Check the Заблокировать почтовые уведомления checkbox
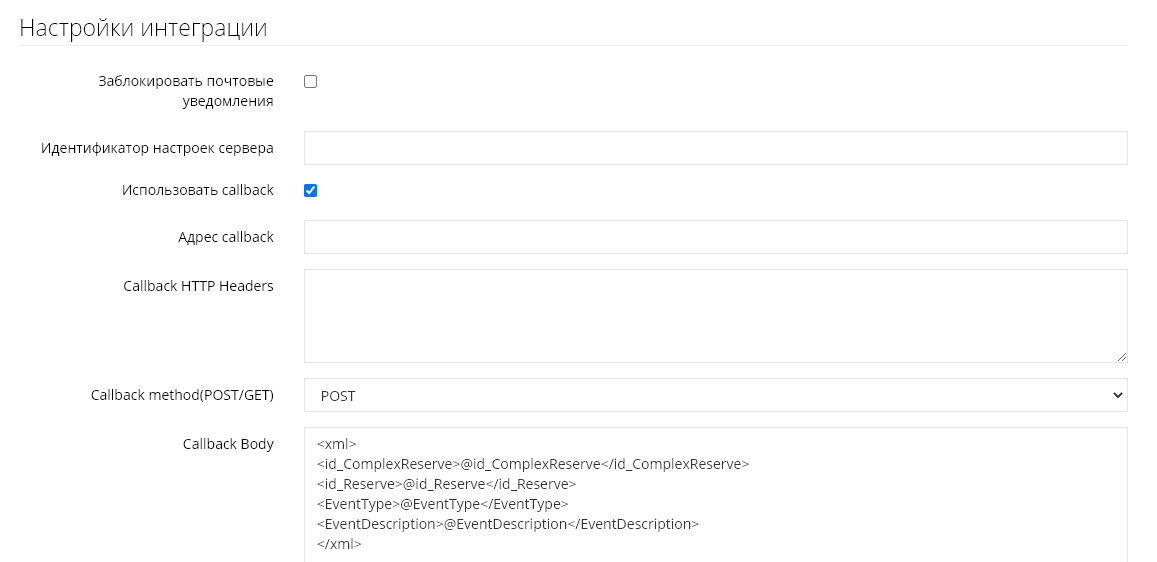 [x=310, y=82]
